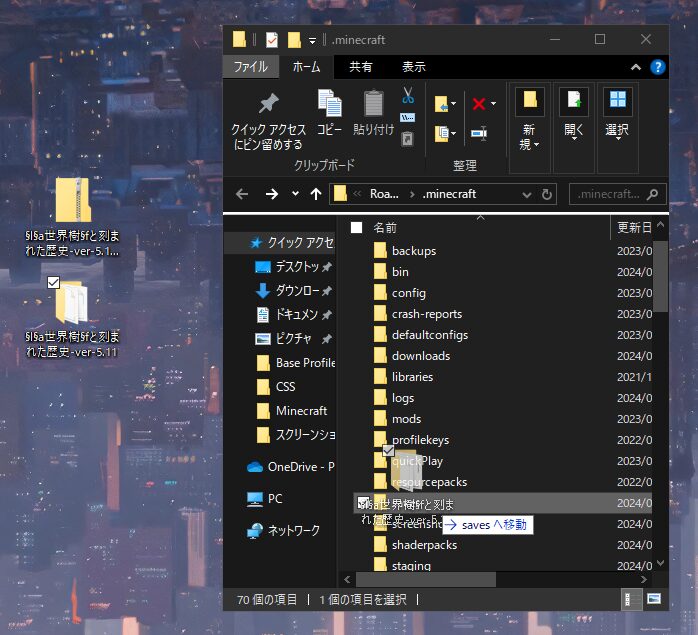Click the horizontal scrollbar thumb
The width and height of the screenshot is (698, 635).
[426, 579]
